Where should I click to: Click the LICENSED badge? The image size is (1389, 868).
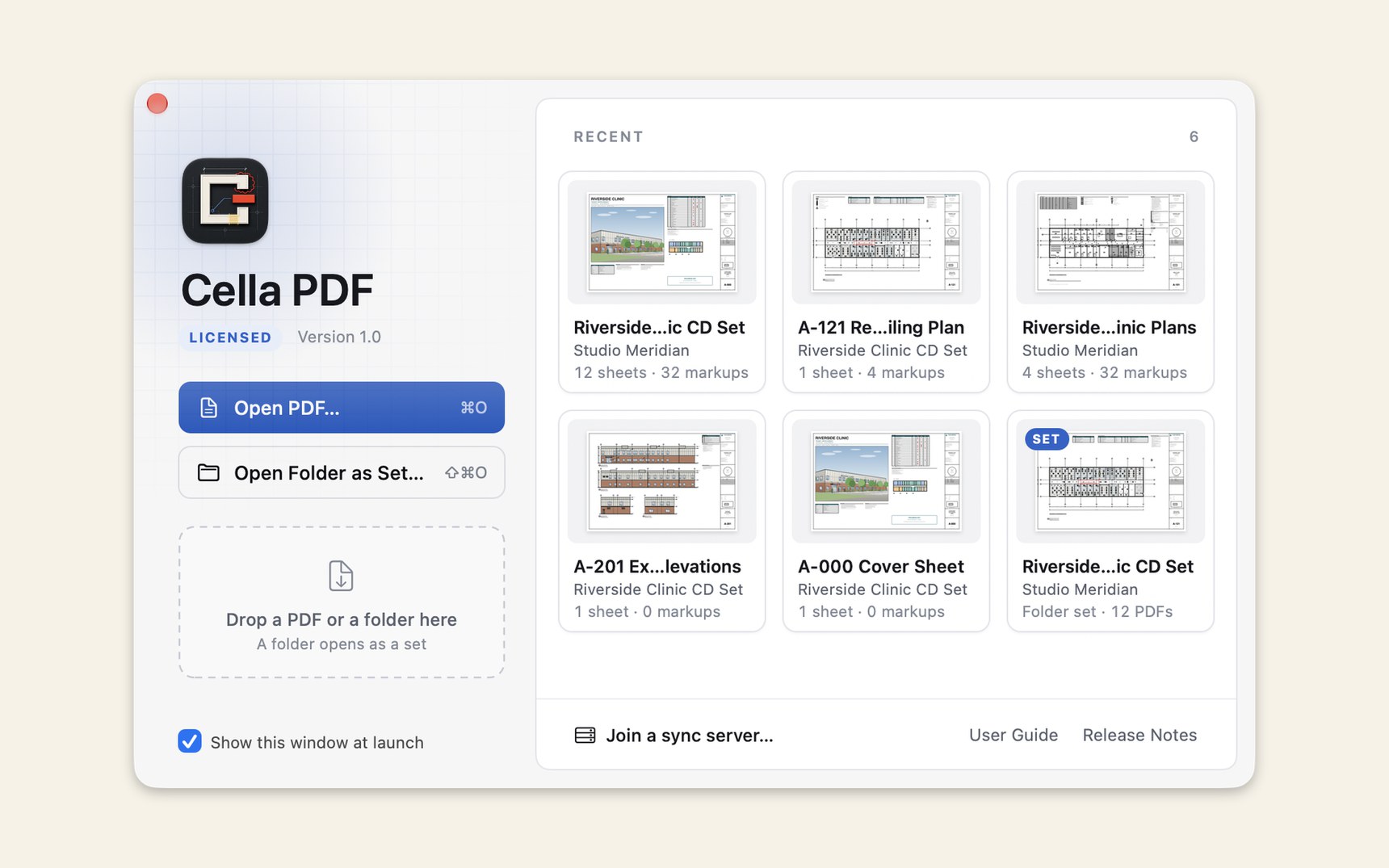230,338
